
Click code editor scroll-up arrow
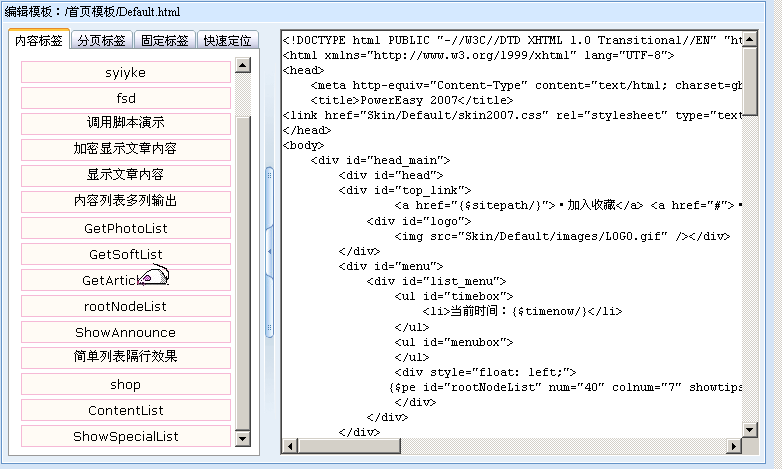[x=750, y=39]
